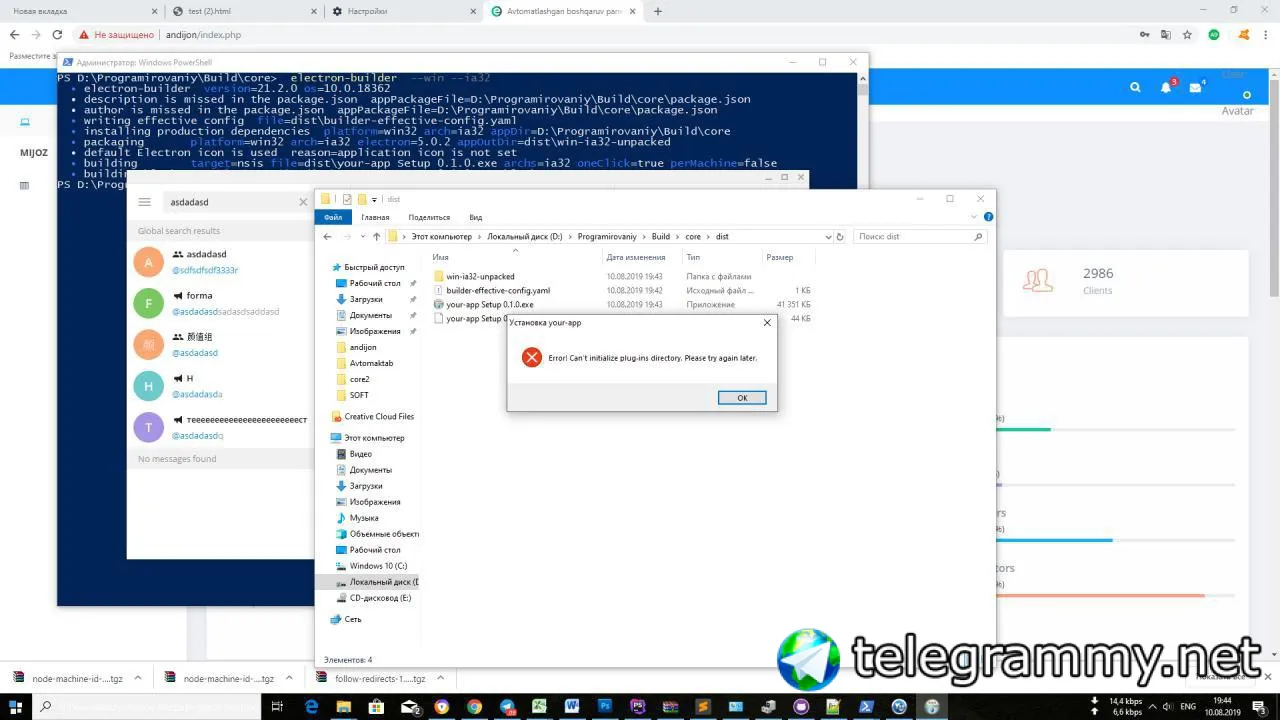Open the core2 folder in sidebar
The image size is (1280, 720).
point(359,379)
